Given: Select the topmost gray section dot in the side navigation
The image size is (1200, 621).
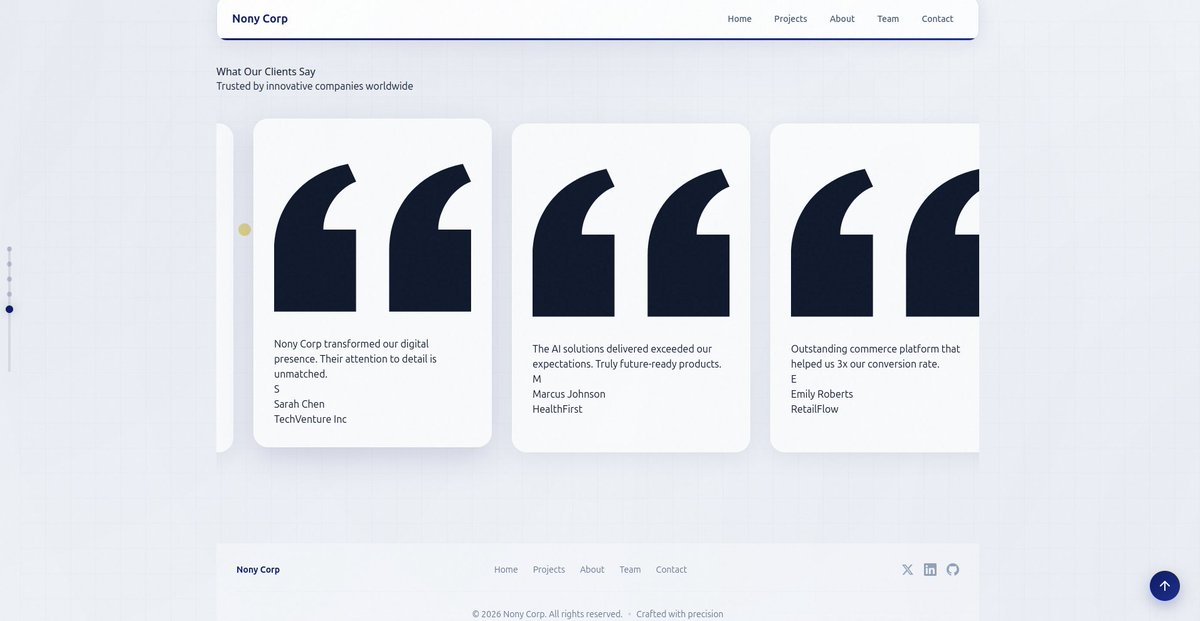Looking at the screenshot, I should click(9, 249).
